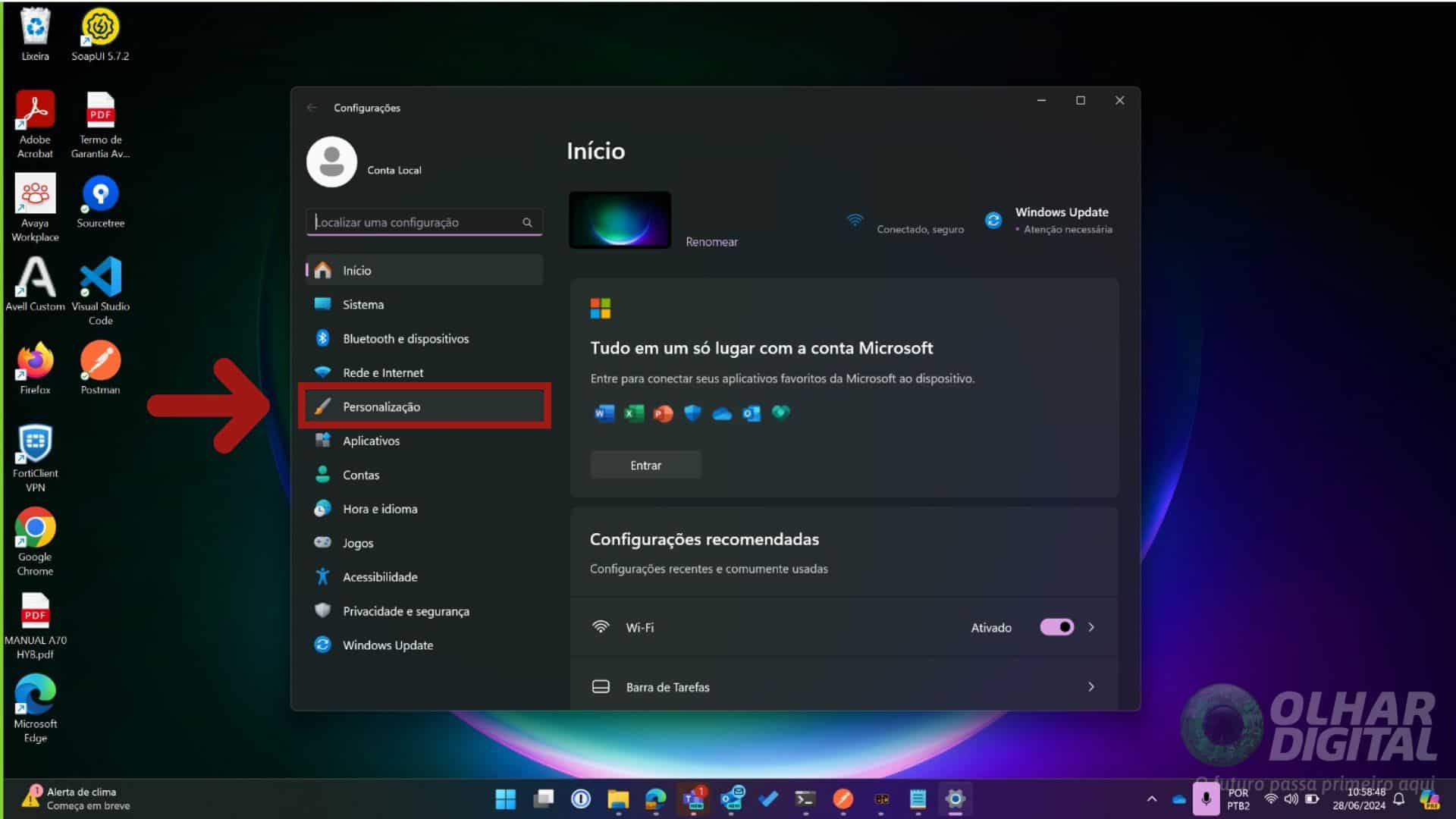
Task: Click the Renomear link
Action: coord(711,241)
